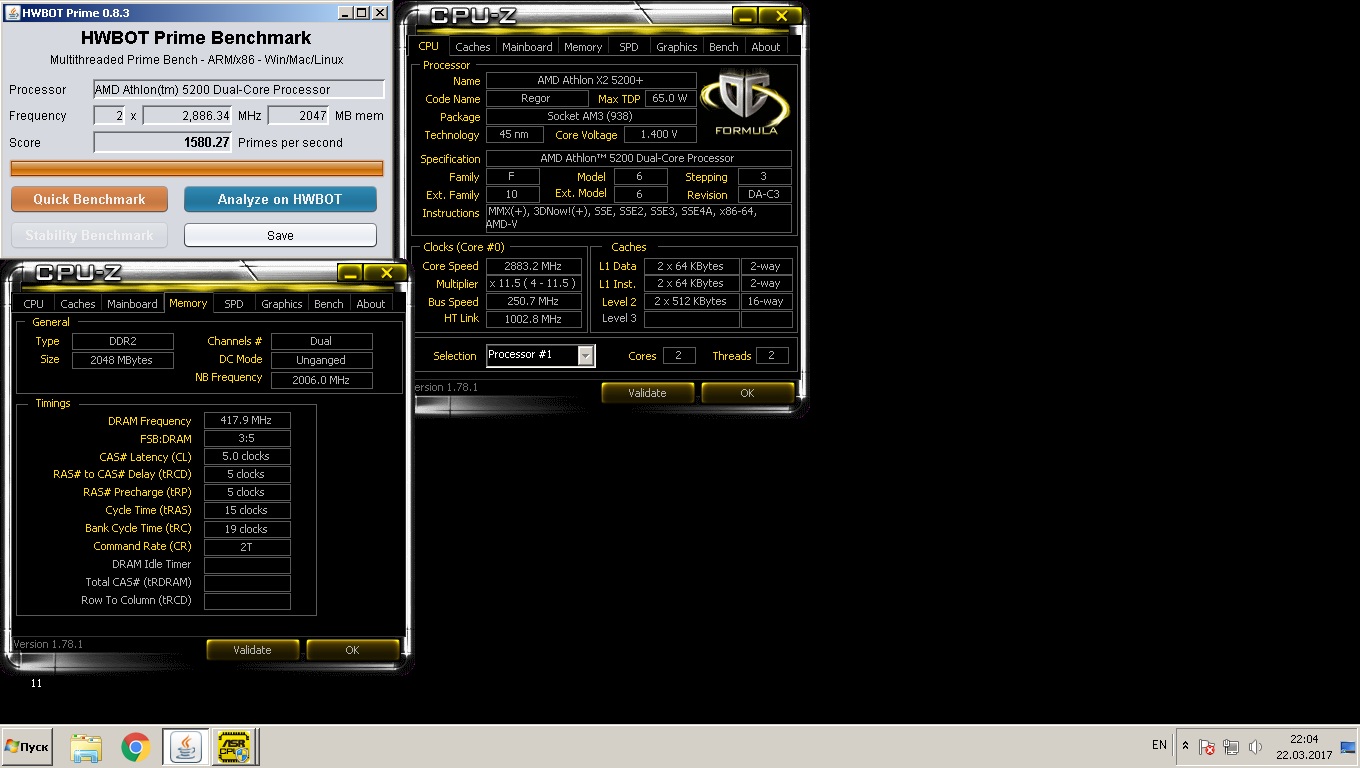Click the Bus Speed value 250.7 MHz
Image resolution: width=1360 pixels, height=768 pixels.
533,302
